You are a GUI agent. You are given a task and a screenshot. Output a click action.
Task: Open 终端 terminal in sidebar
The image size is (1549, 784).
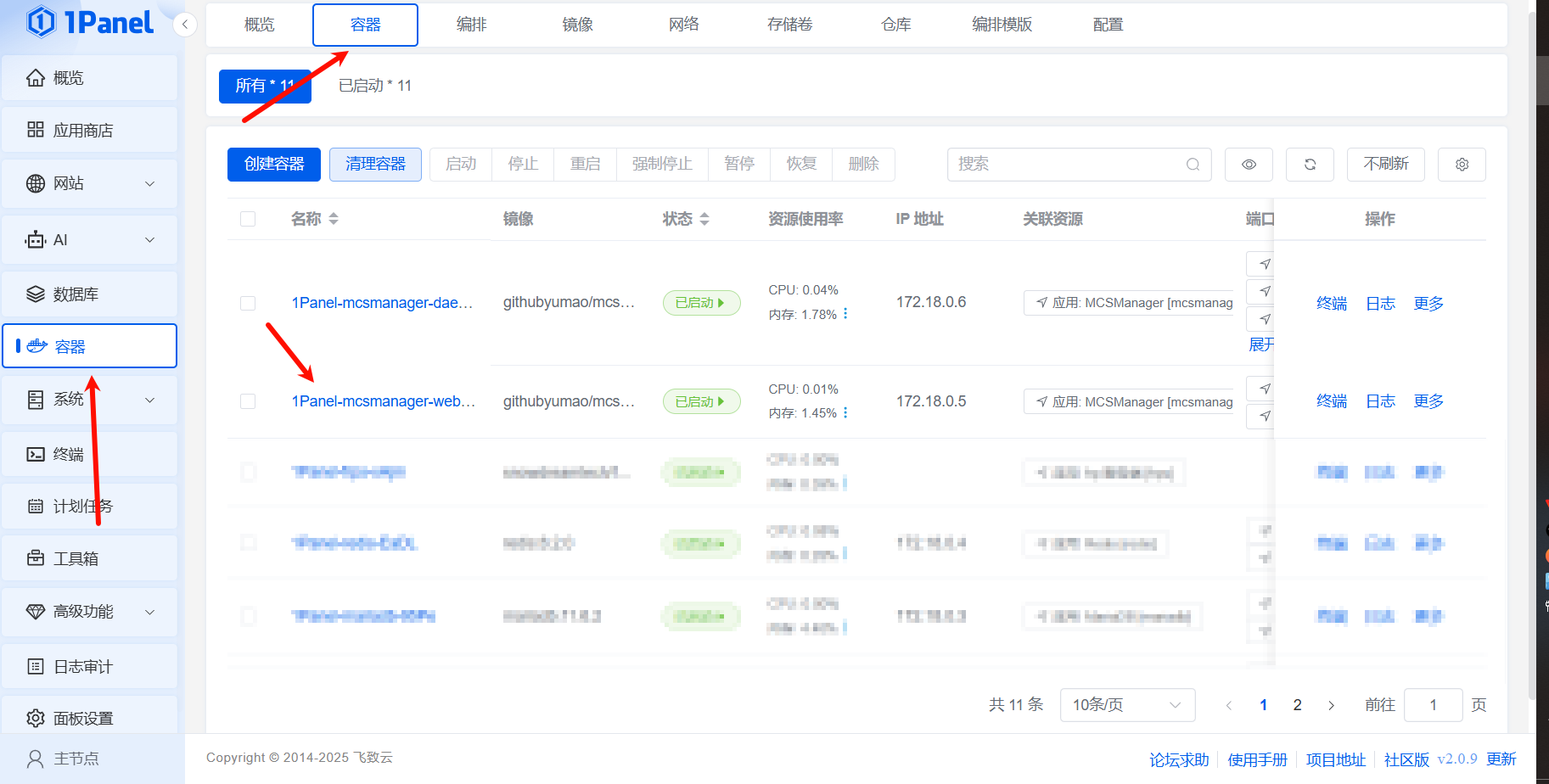pyautogui.click(x=89, y=454)
